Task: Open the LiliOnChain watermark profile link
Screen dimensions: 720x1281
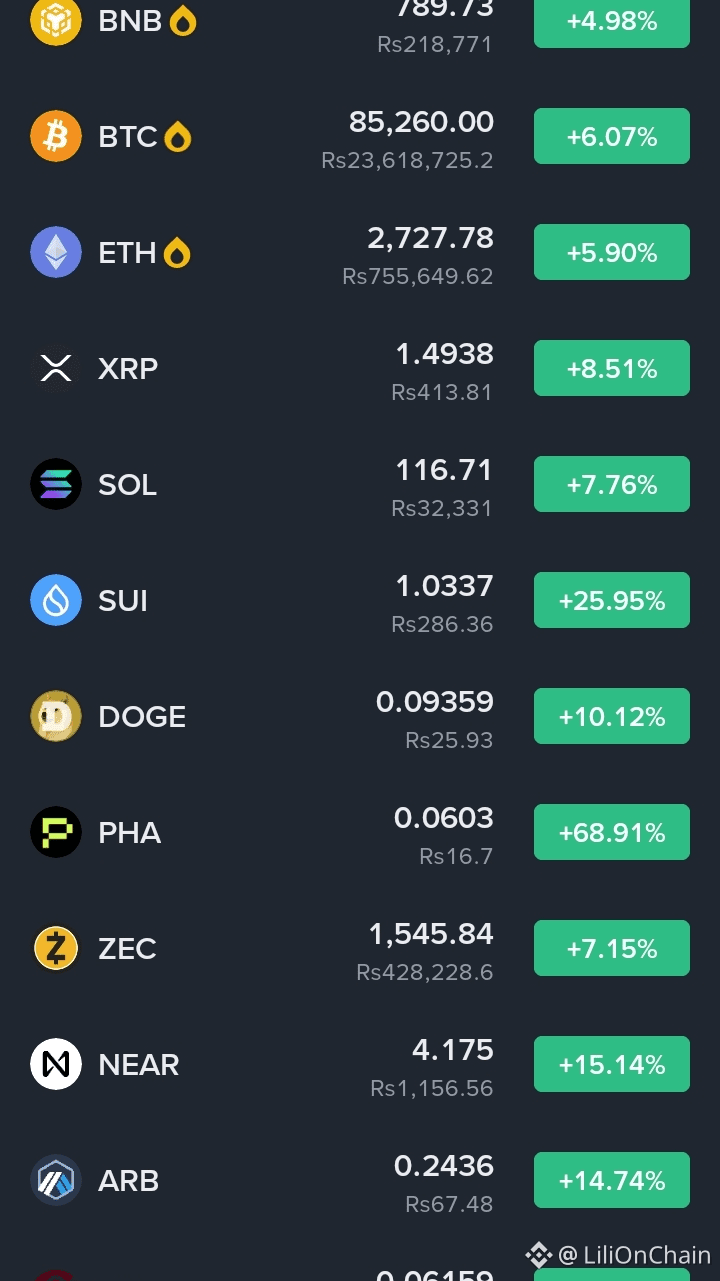Action: click(619, 1254)
